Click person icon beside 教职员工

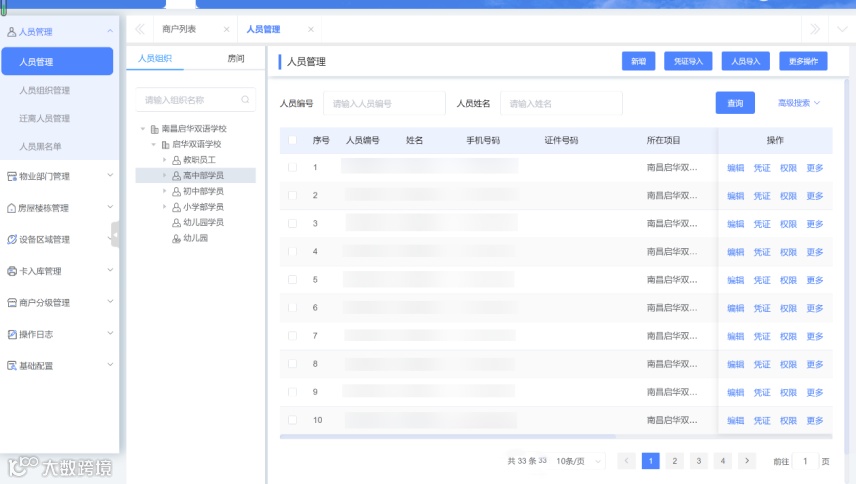pyautogui.click(x=176, y=160)
